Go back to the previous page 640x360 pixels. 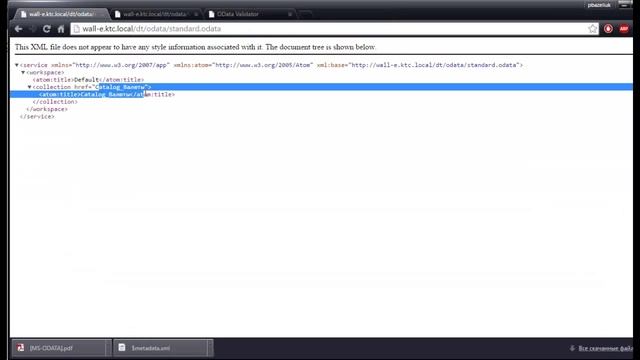(x=18, y=29)
